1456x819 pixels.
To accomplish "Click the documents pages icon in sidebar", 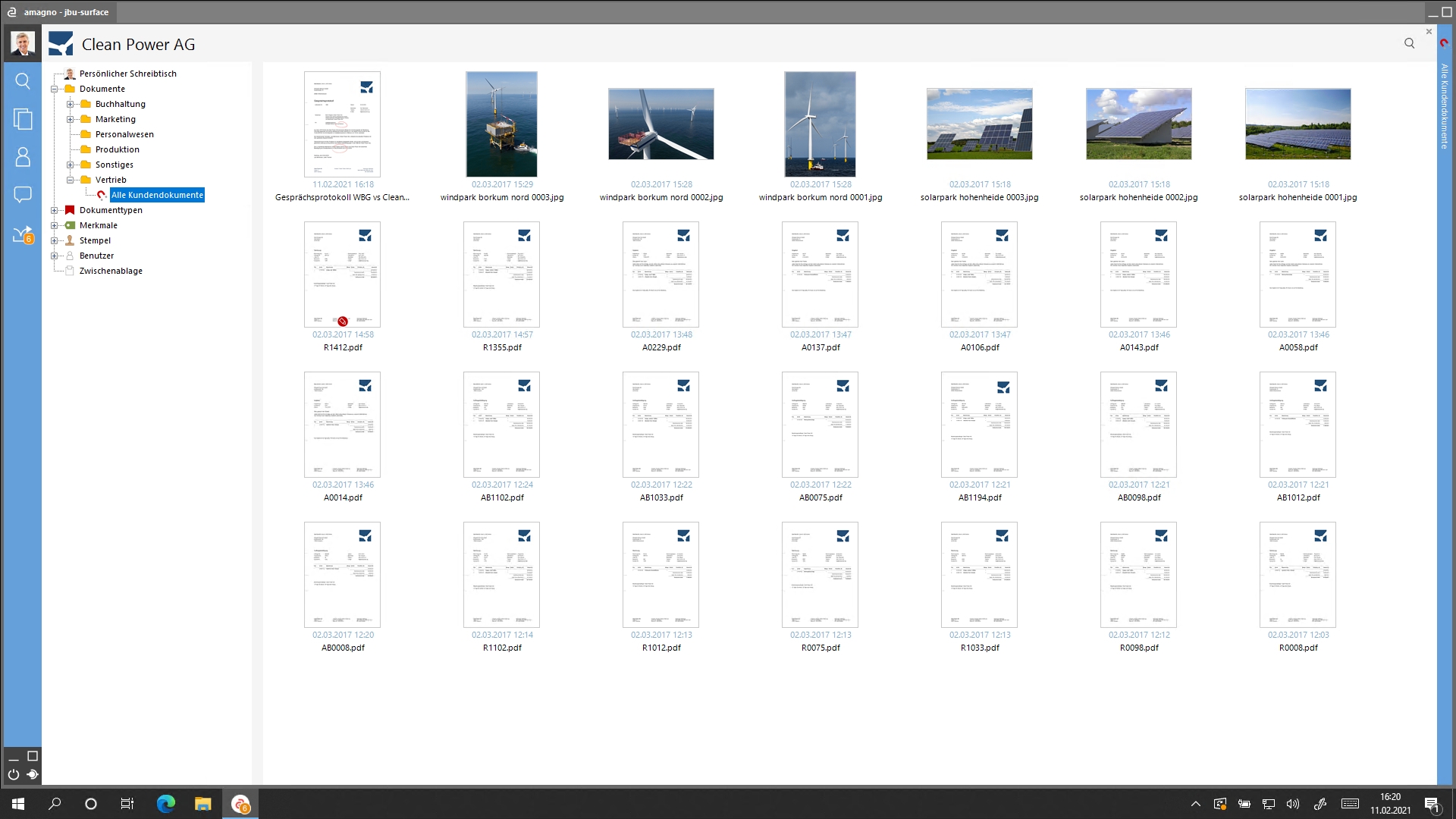I will click(x=23, y=119).
